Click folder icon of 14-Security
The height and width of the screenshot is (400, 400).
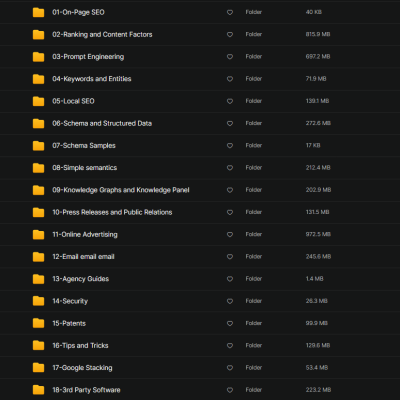[x=38, y=301]
